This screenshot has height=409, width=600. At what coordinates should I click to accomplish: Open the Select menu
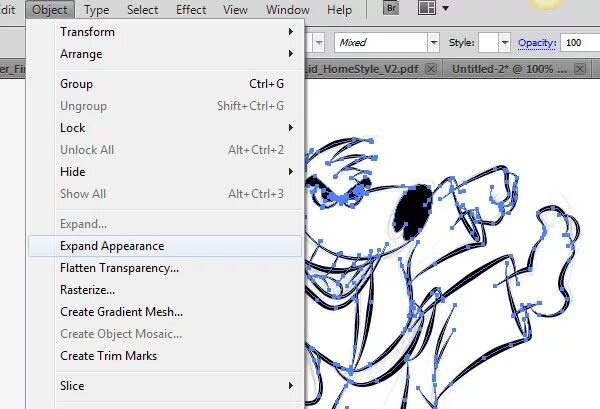(142, 10)
